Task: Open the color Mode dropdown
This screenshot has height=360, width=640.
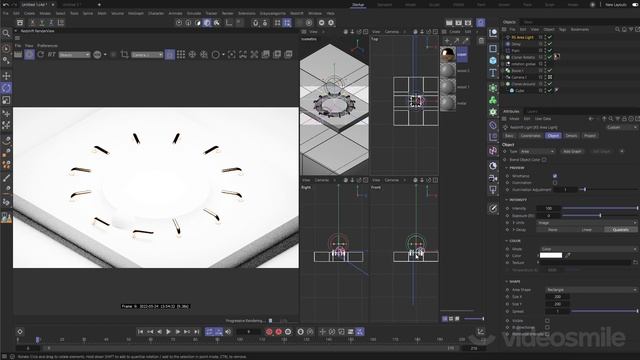Action: pos(589,249)
